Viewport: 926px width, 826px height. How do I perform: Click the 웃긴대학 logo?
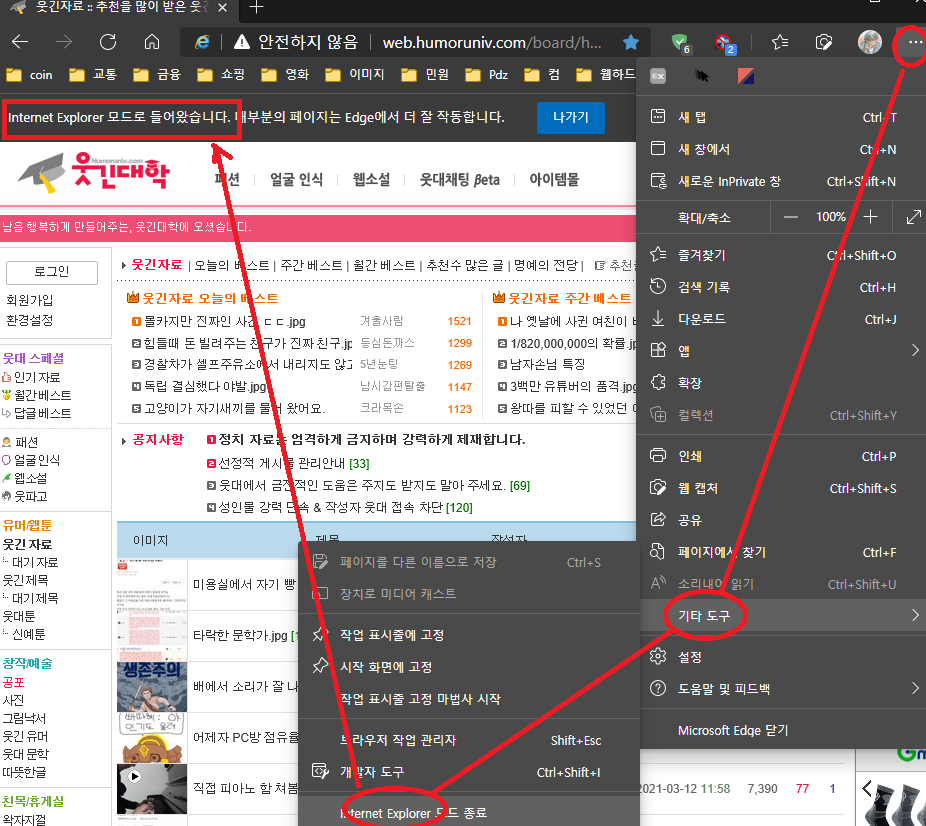point(94,172)
